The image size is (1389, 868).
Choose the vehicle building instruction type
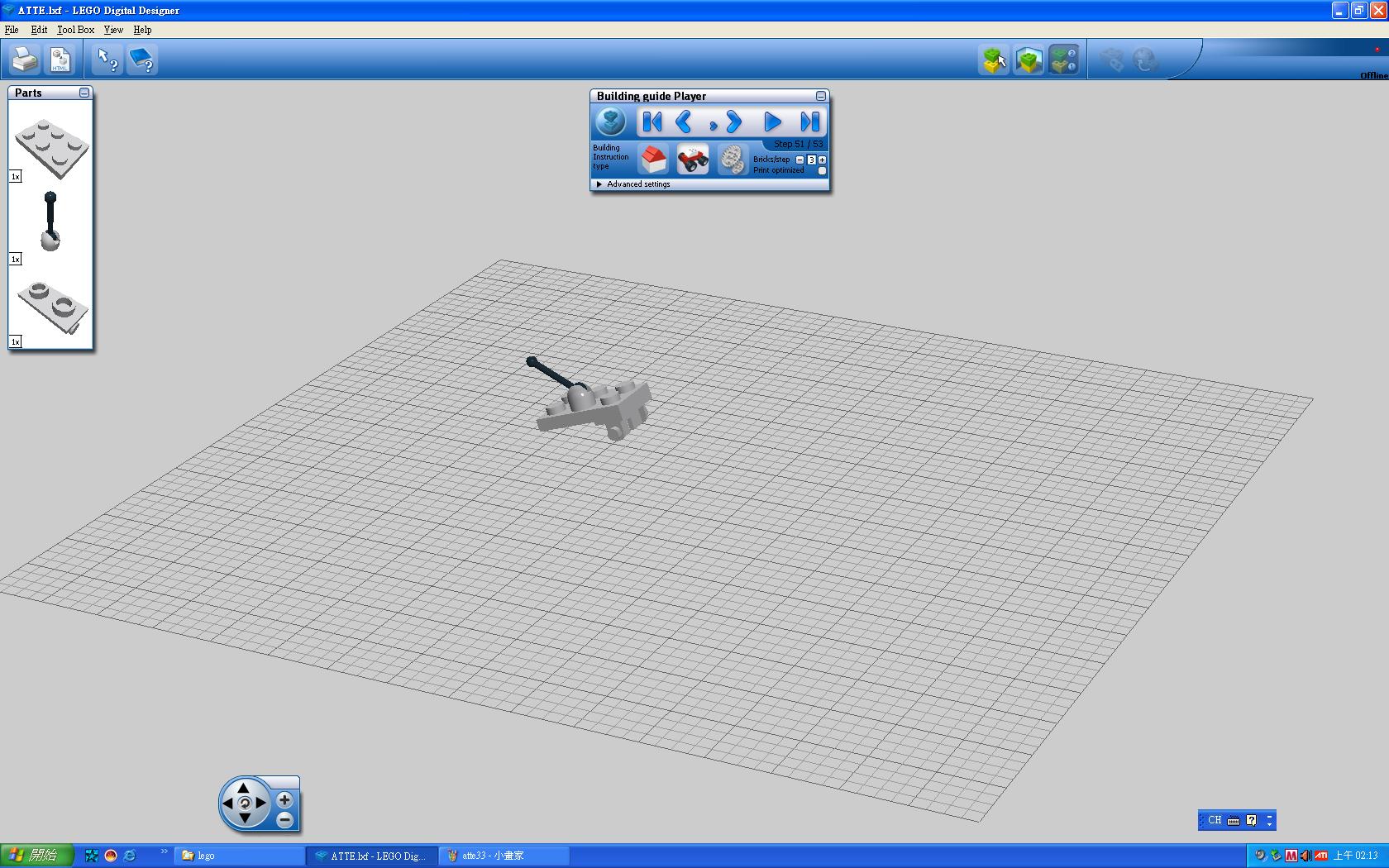point(693,159)
